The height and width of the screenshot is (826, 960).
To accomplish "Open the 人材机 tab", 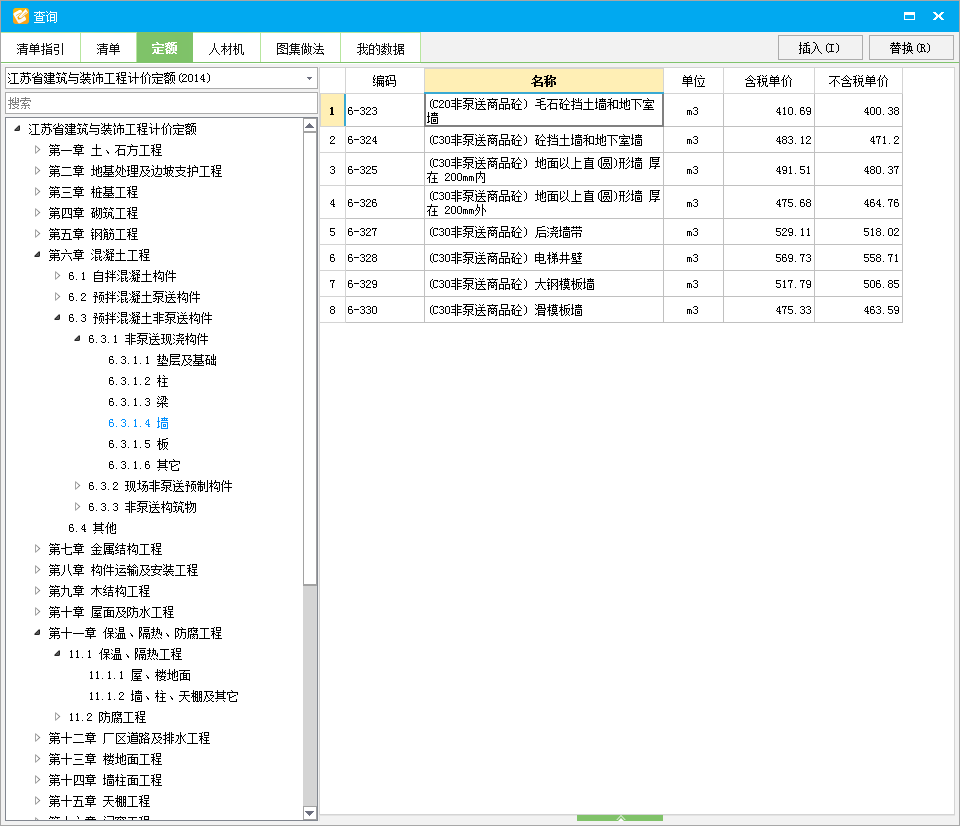I will coord(227,48).
